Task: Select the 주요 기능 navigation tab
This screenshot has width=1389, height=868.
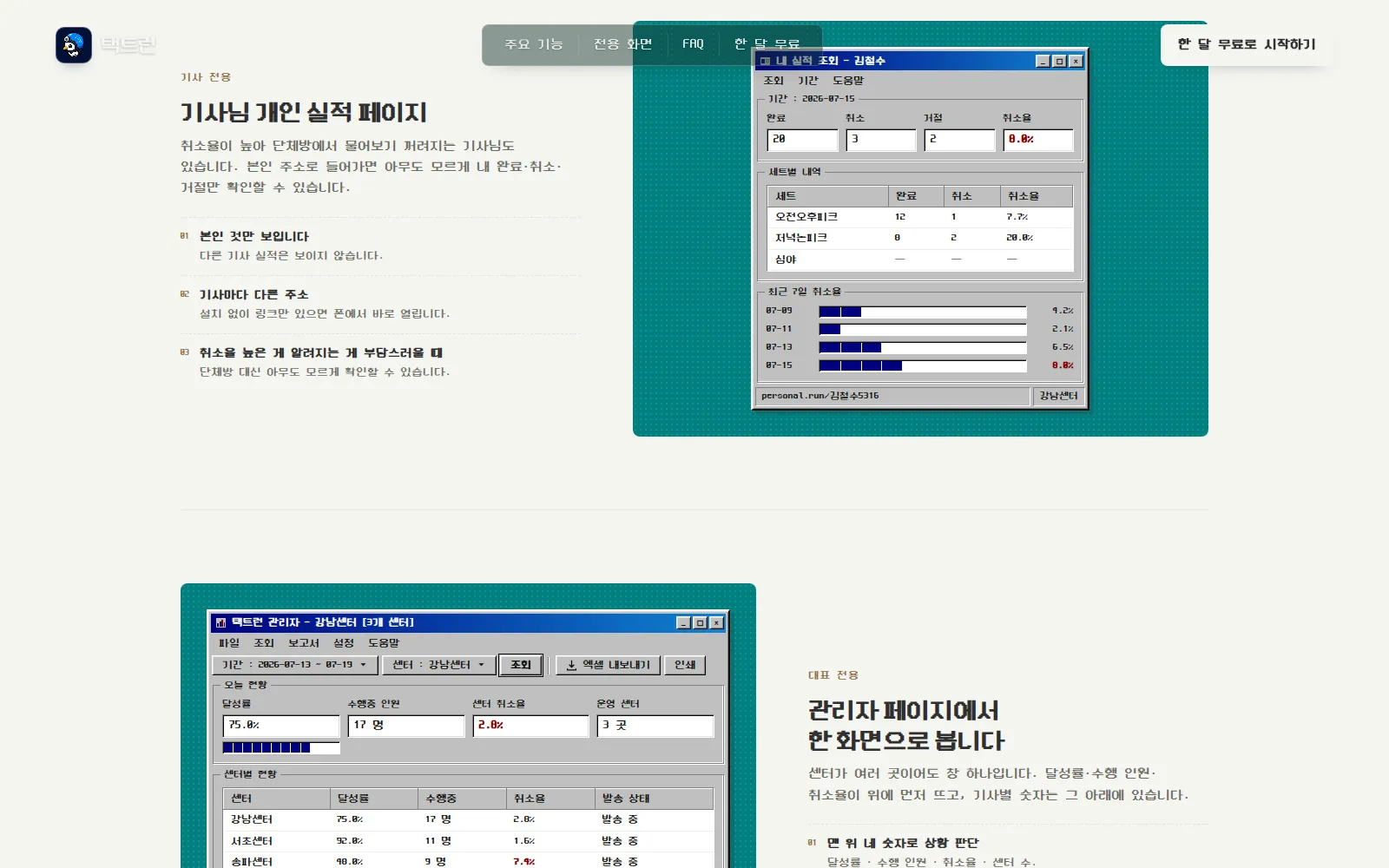Action: [x=534, y=44]
